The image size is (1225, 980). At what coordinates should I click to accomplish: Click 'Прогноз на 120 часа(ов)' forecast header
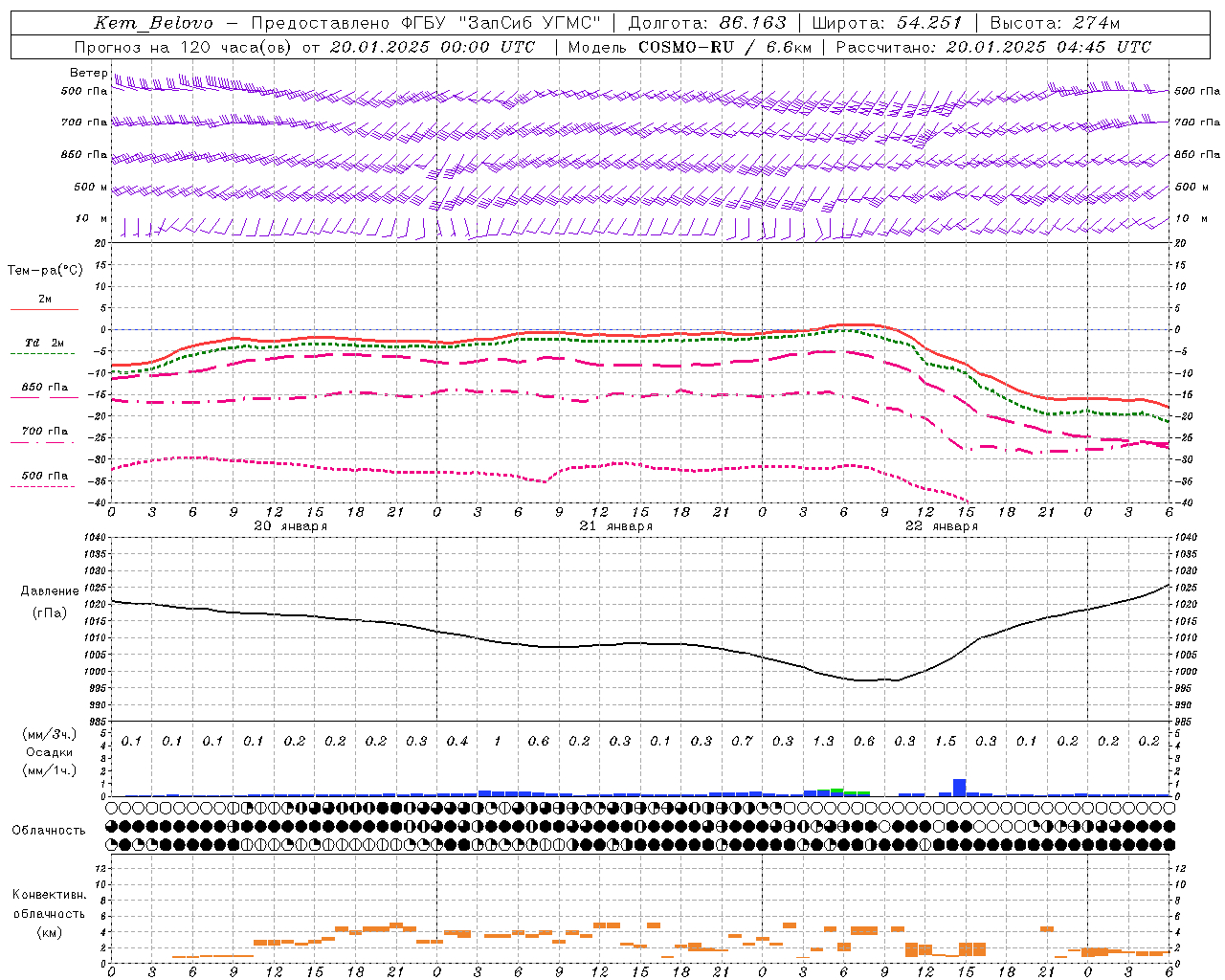click(184, 47)
